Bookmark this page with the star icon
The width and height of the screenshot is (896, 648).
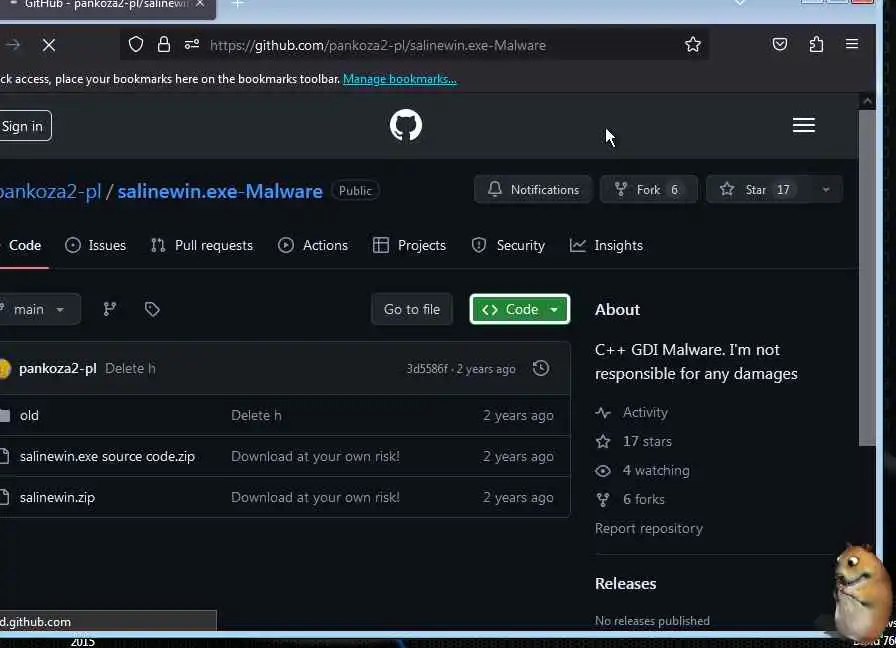(x=693, y=45)
